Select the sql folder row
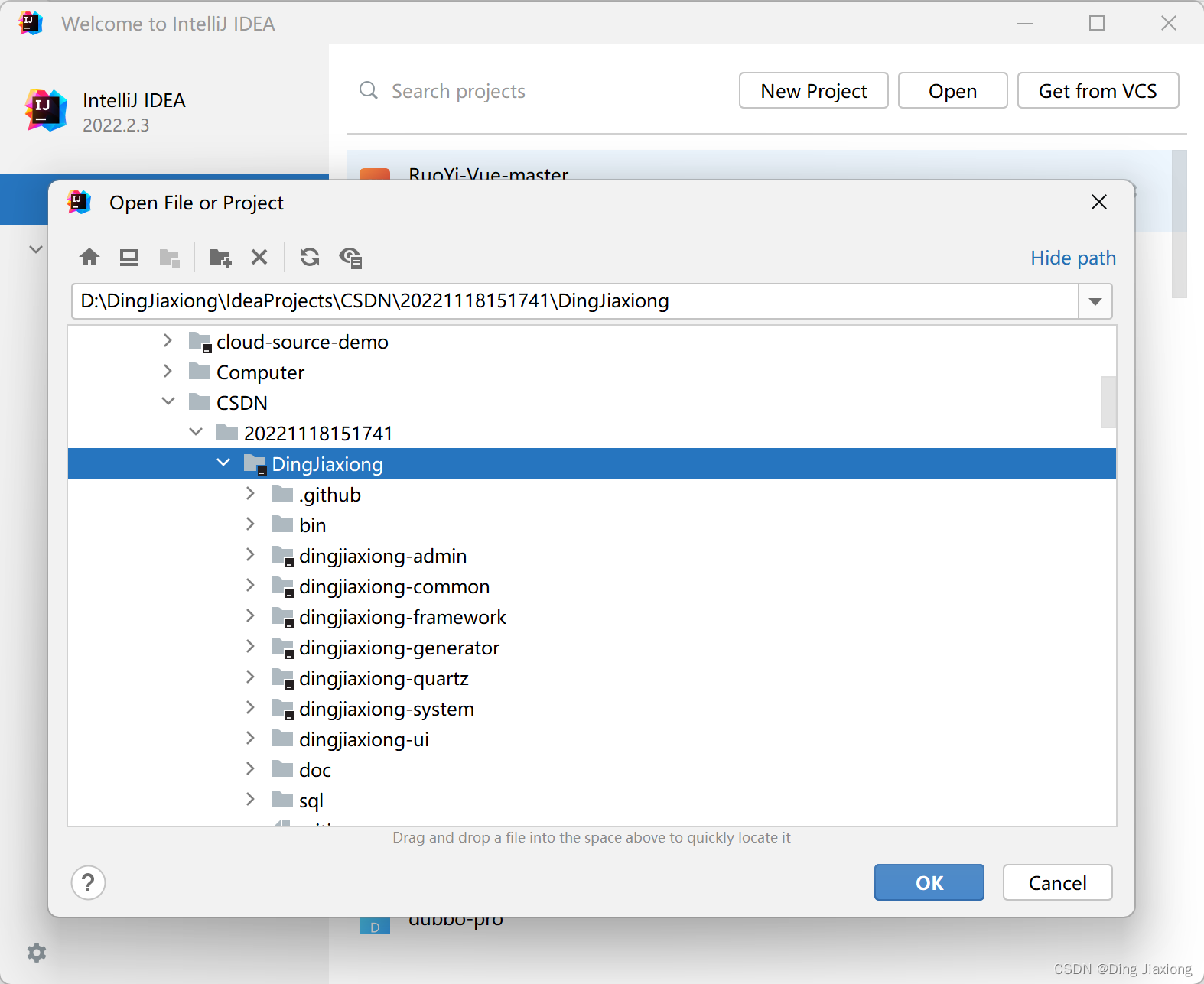The height and width of the screenshot is (984, 1204). pos(592,800)
